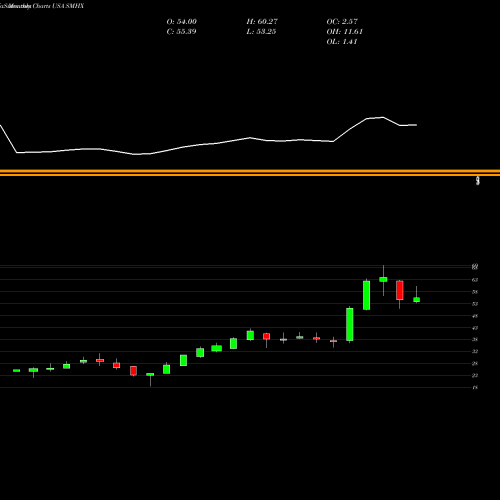Image resolution: width=500 pixels, height=500 pixels.
Task: Click the lowest price axis label 18
Action: pos(475,388)
